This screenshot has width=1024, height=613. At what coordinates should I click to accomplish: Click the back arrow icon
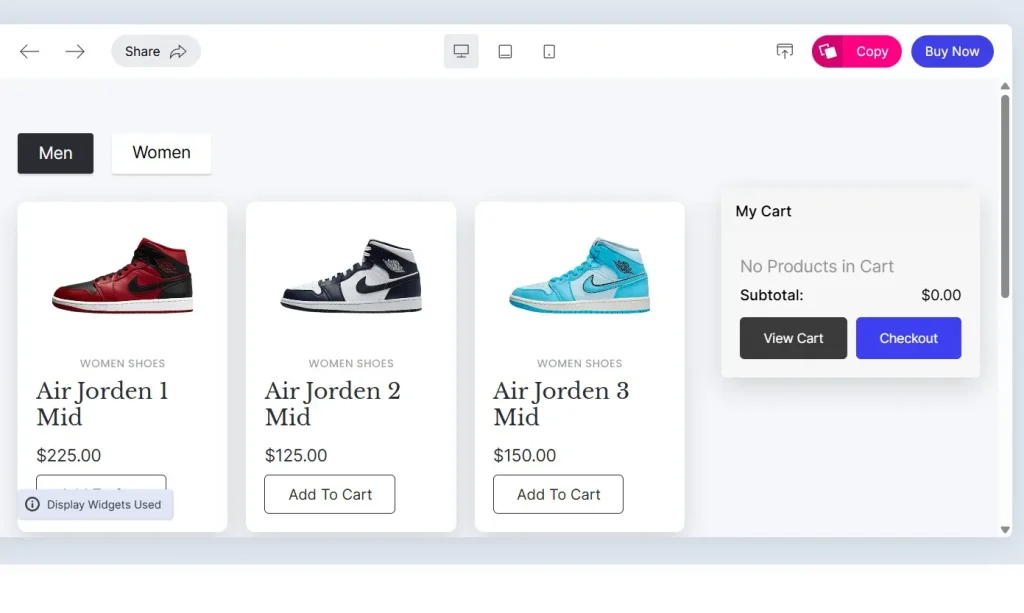coord(30,51)
